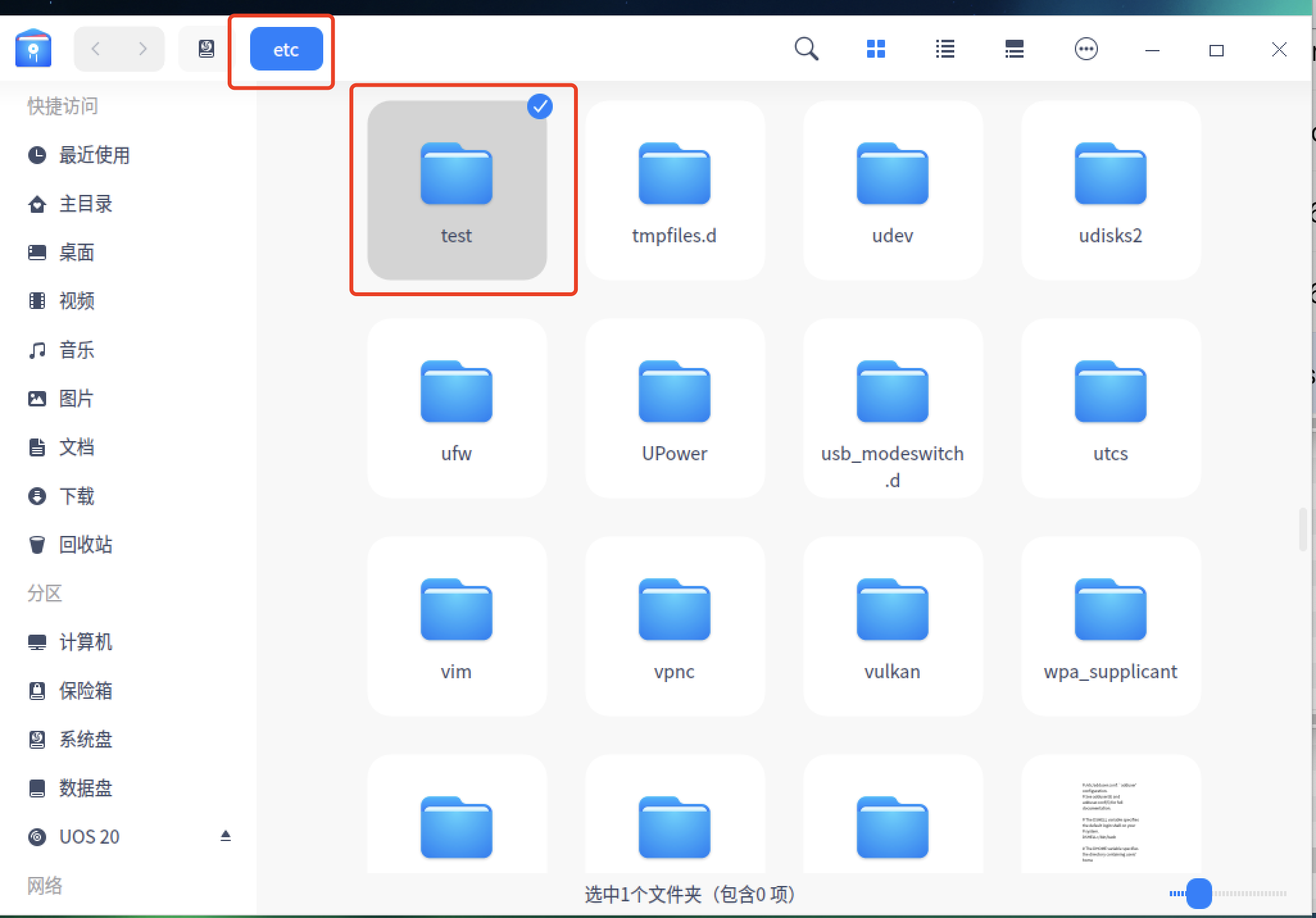Switch to list view

pyautogui.click(x=945, y=49)
